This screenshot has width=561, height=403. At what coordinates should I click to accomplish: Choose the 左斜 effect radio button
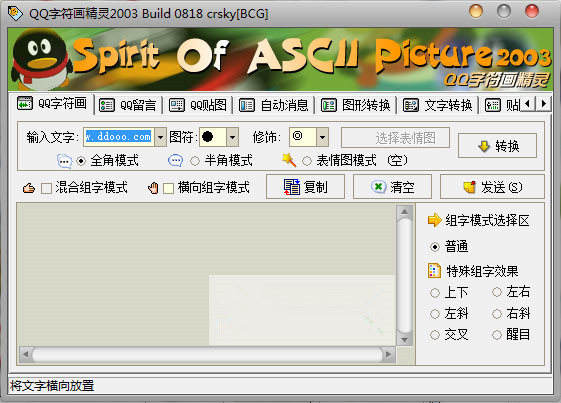435,314
